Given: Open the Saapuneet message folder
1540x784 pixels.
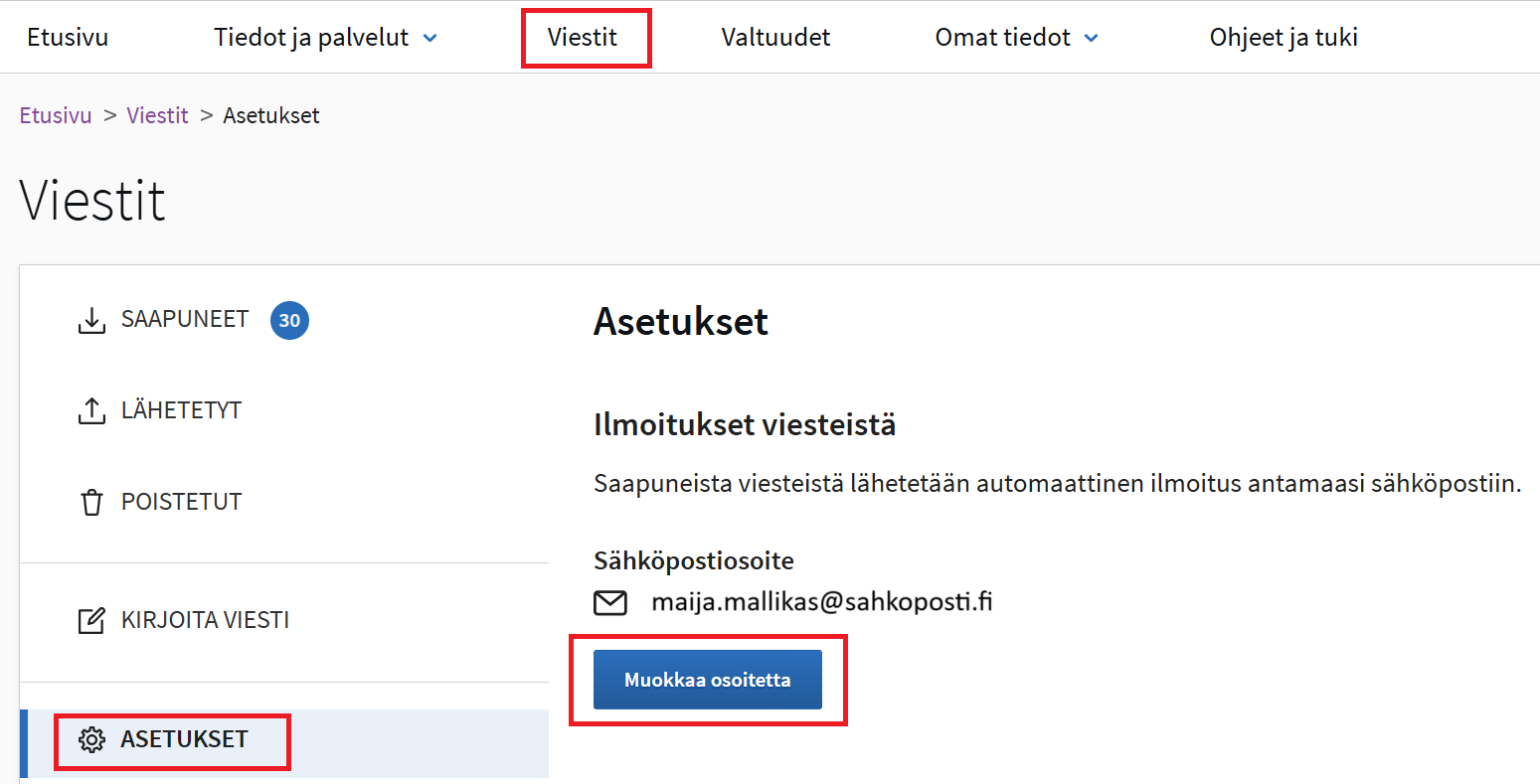Looking at the screenshot, I should 185,319.
